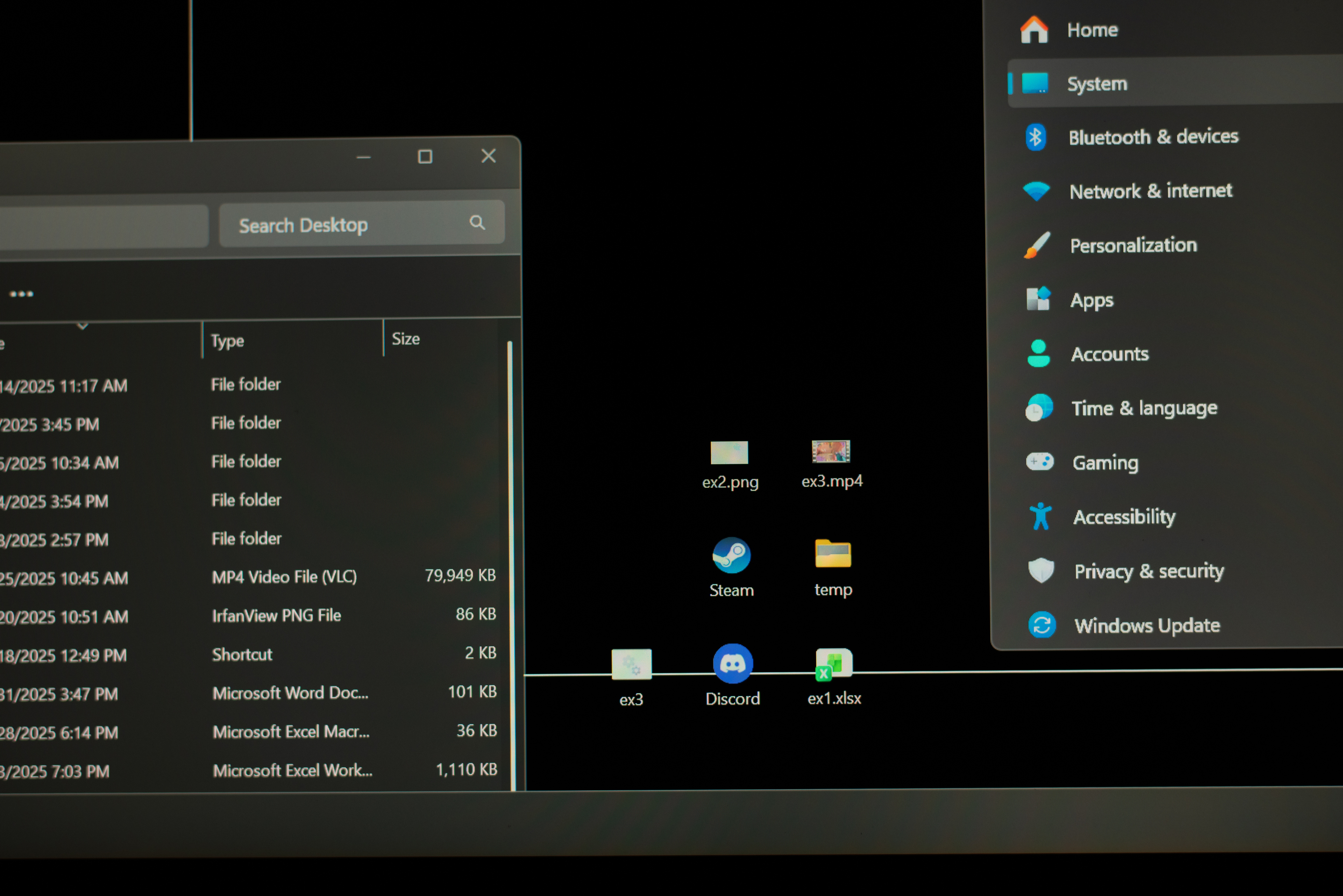This screenshot has width=1343, height=896.
Task: Open the temp folder on desktop
Action: 832,554
